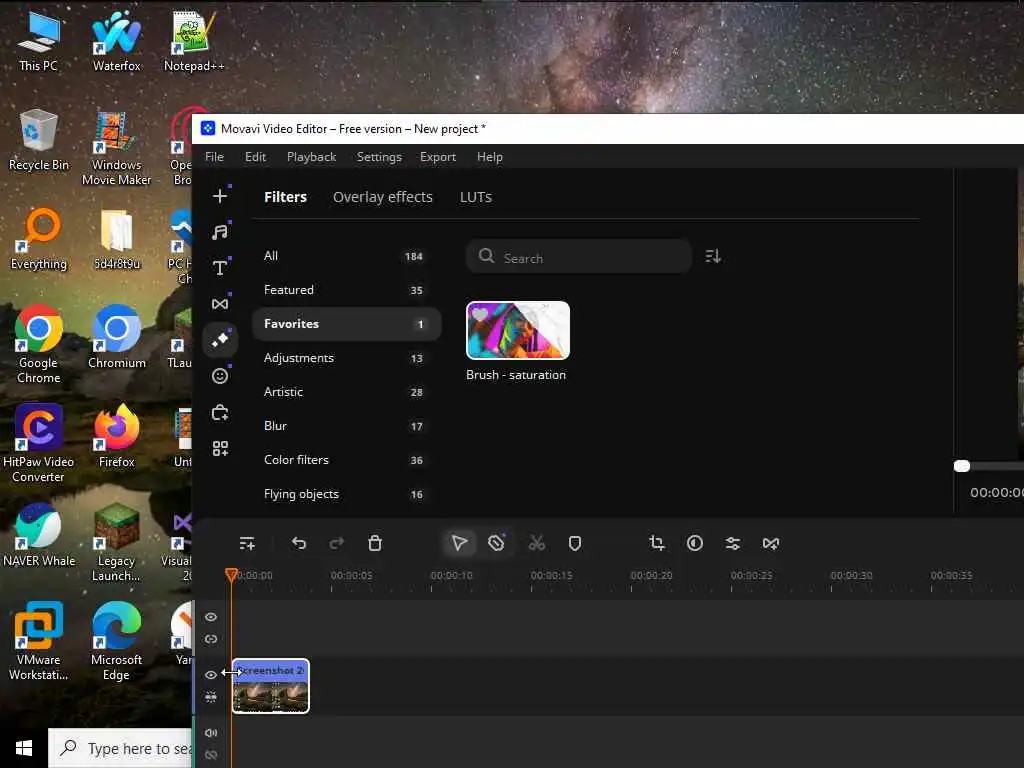The width and height of the screenshot is (1024, 768).
Task: Switch to the Filters tab
Action: point(285,197)
